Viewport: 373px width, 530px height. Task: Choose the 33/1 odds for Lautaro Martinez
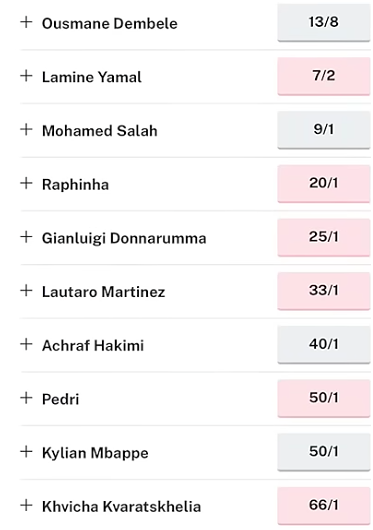click(324, 291)
